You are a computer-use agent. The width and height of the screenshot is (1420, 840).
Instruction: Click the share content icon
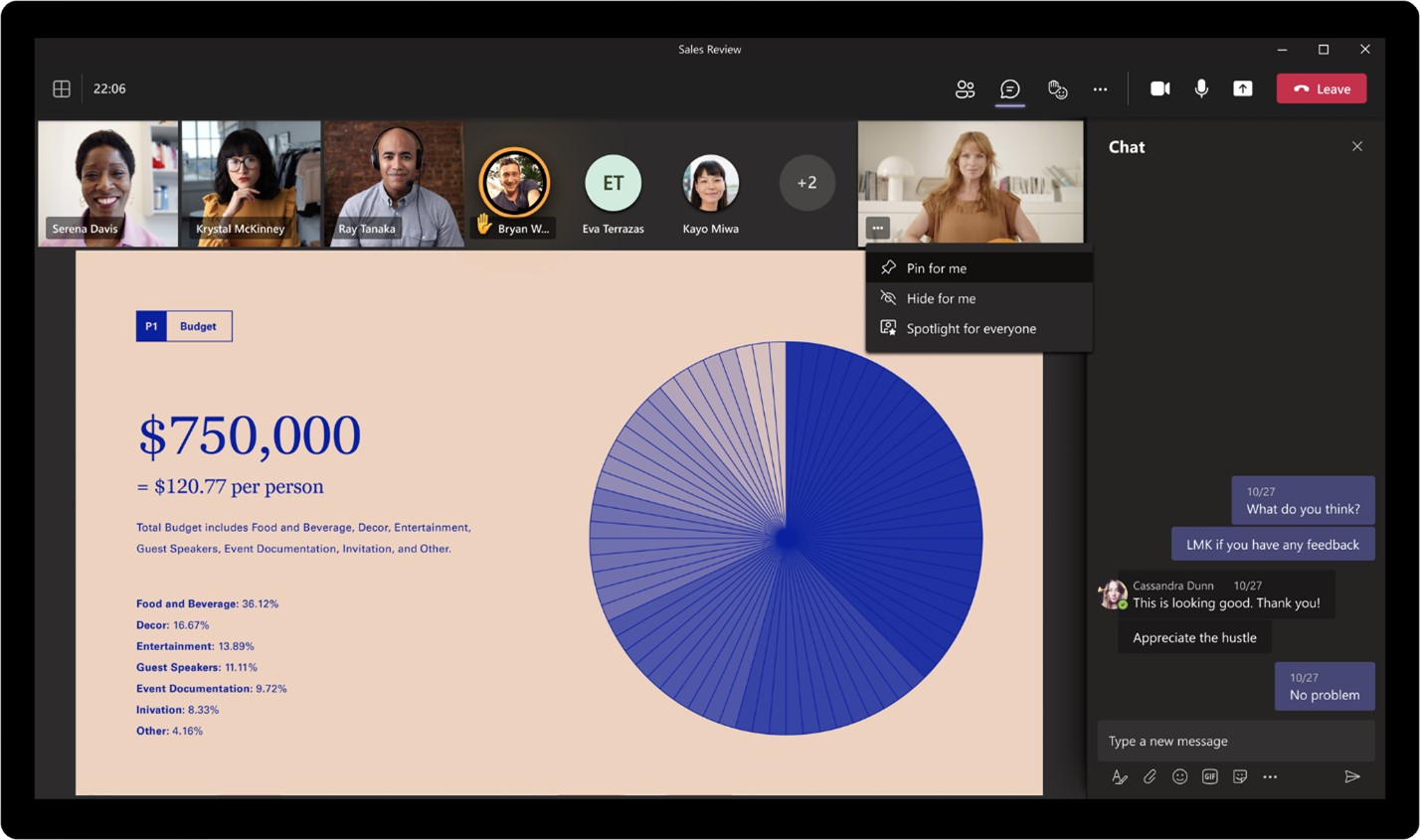[1242, 88]
